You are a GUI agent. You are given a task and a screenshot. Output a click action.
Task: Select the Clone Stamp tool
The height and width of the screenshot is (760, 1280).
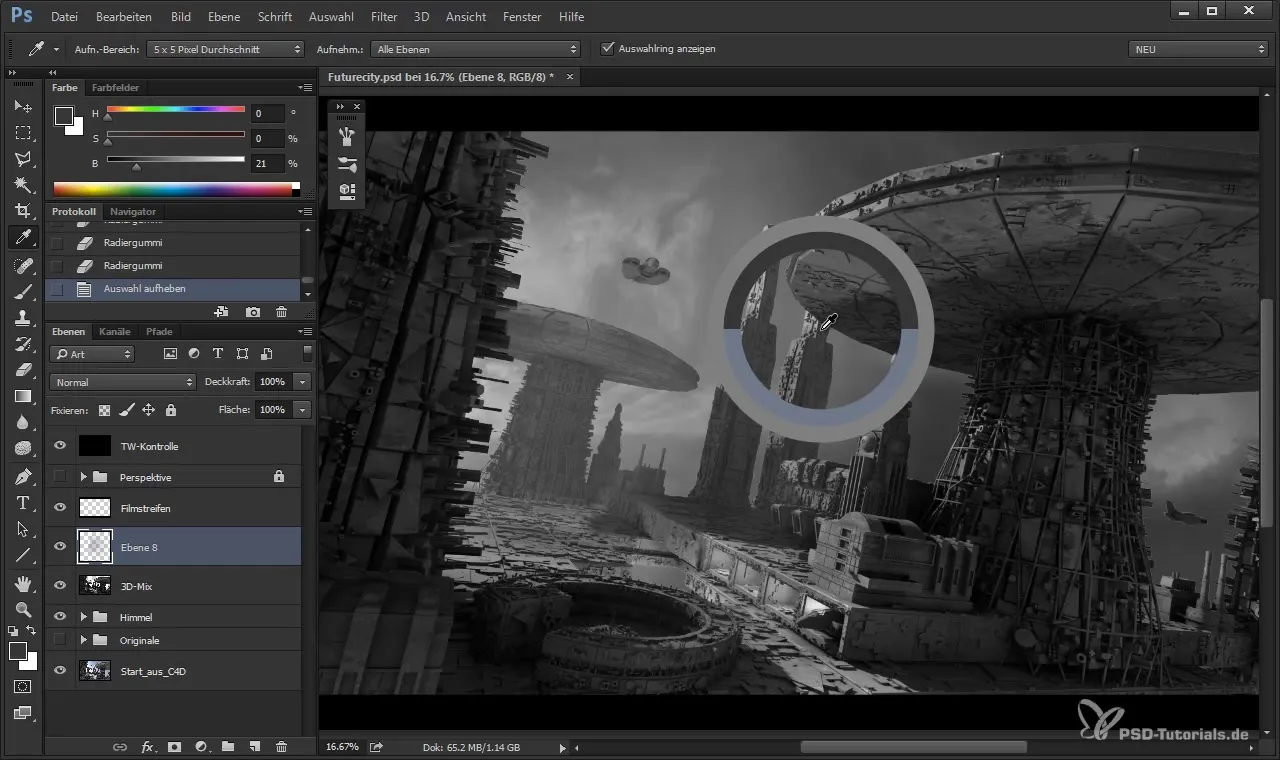click(23, 318)
